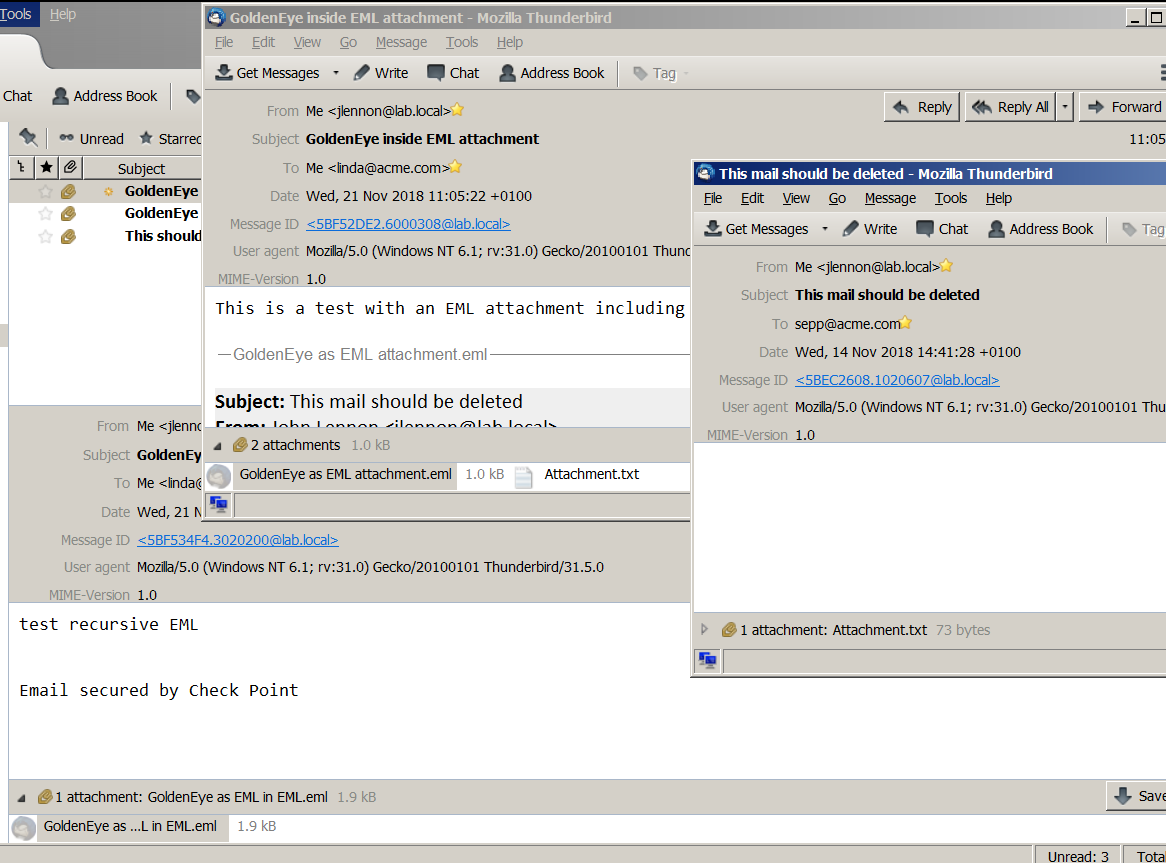Viewport: 1166px width, 863px height.
Task: Open Tools menu in 'This mail should be deleted' window
Action: point(951,198)
